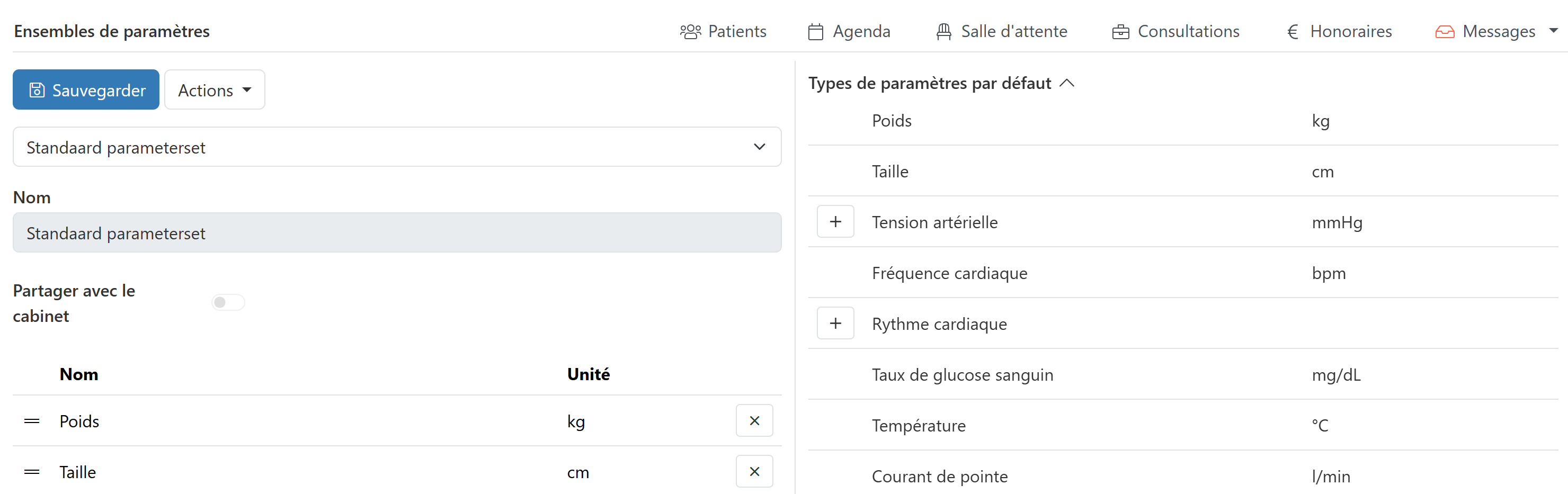
Task: Open the Agenda calendar icon
Action: coord(816,32)
